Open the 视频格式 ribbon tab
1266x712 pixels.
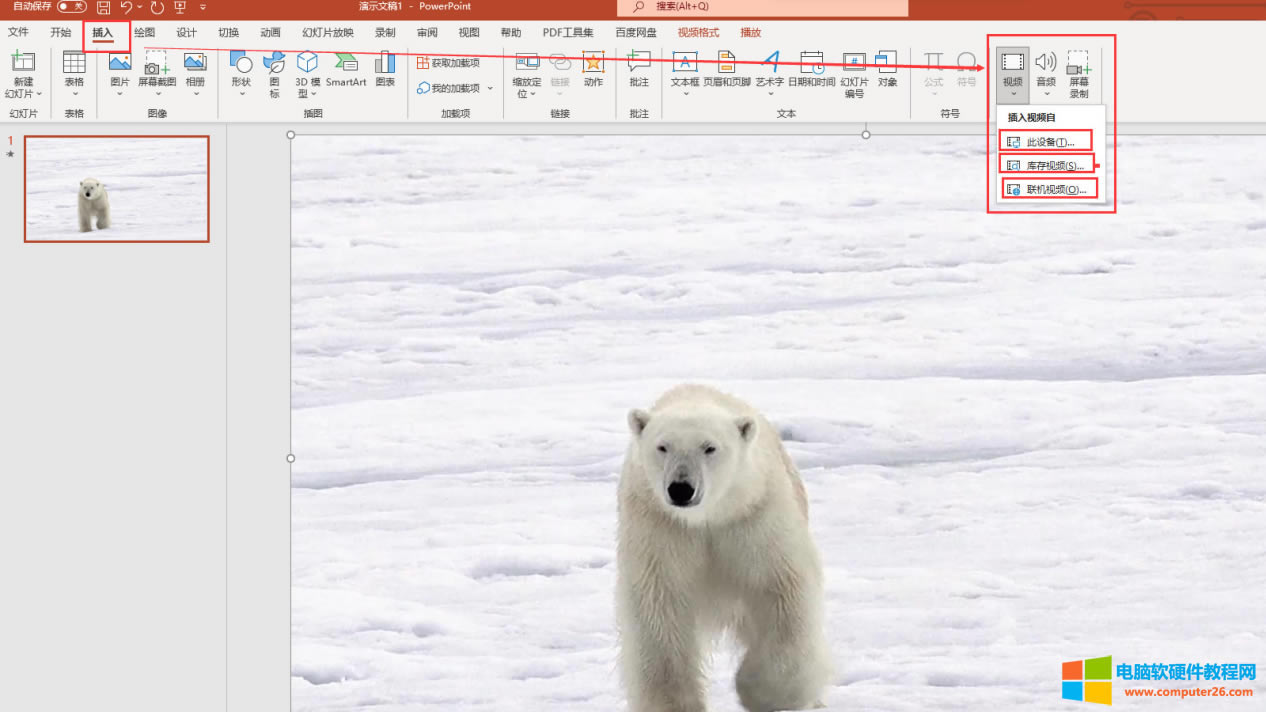tap(698, 32)
